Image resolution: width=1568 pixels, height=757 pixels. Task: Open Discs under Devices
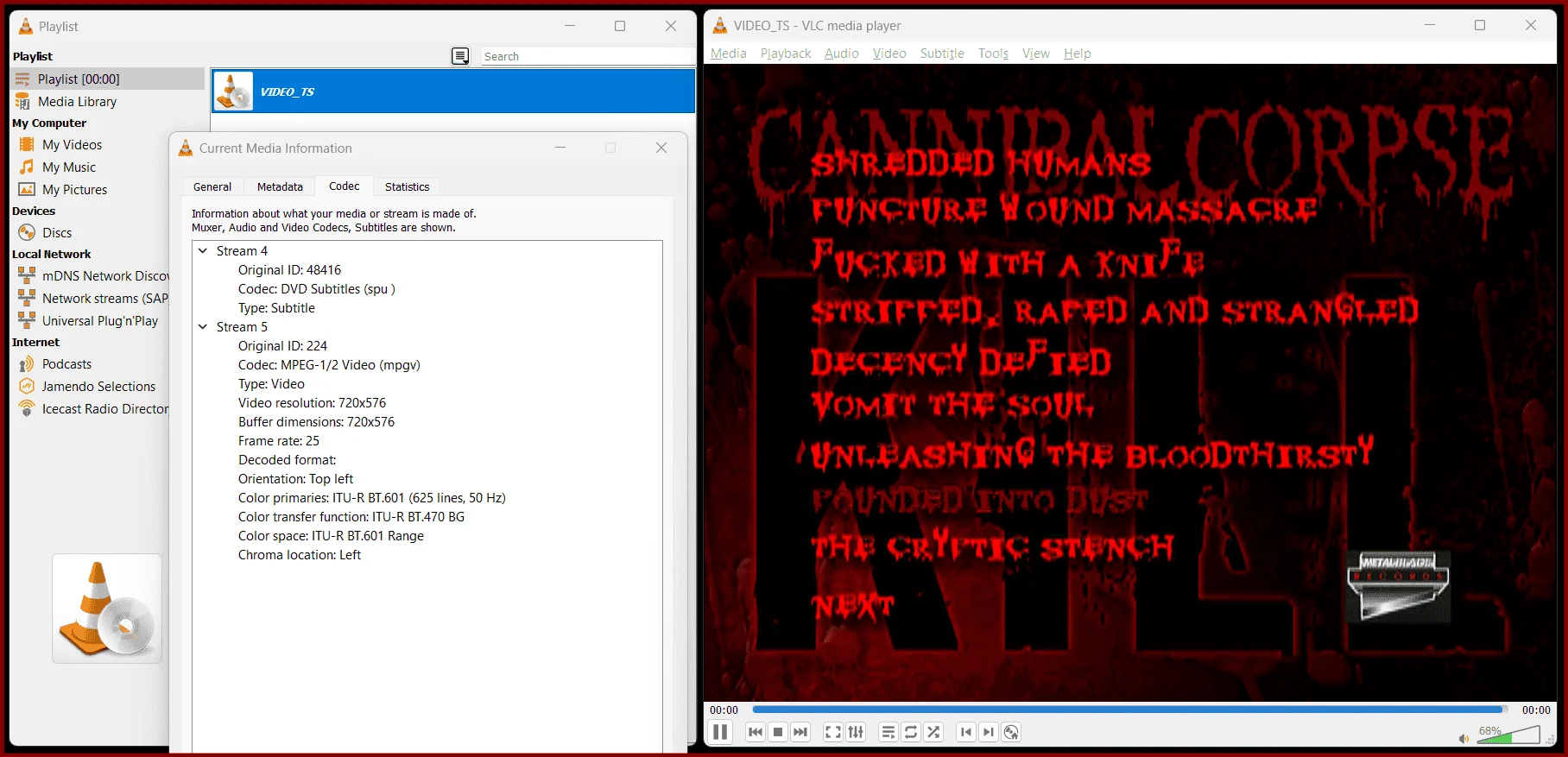pyautogui.click(x=57, y=233)
